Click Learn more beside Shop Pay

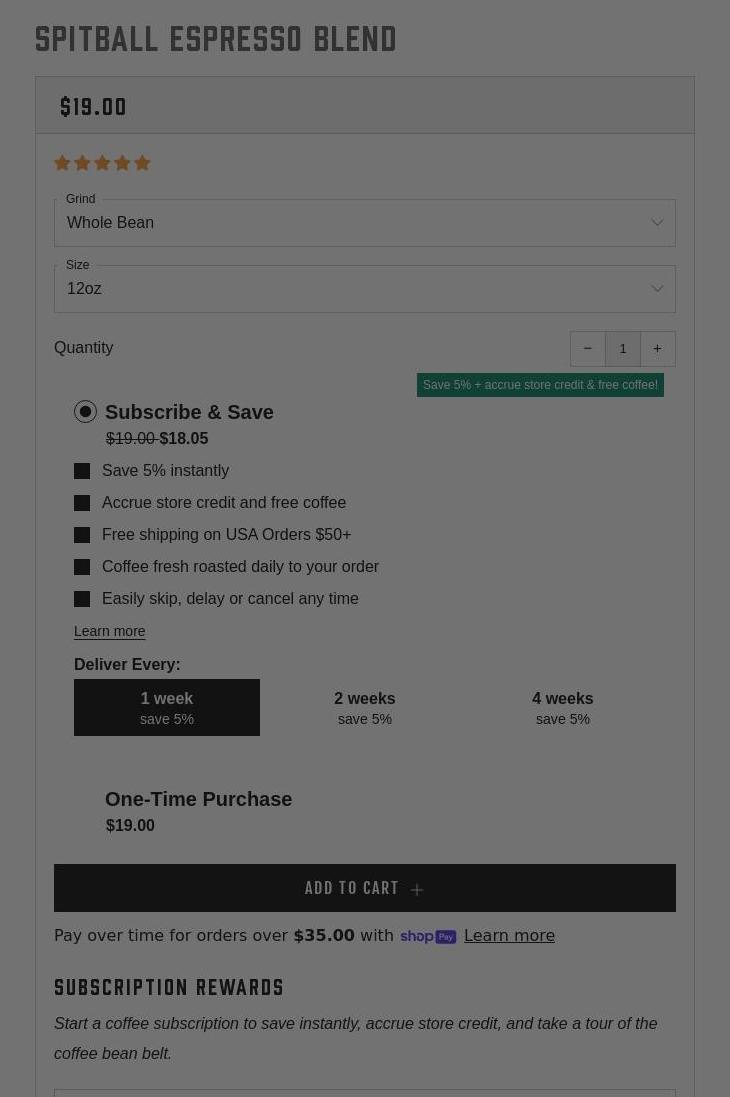(509, 936)
